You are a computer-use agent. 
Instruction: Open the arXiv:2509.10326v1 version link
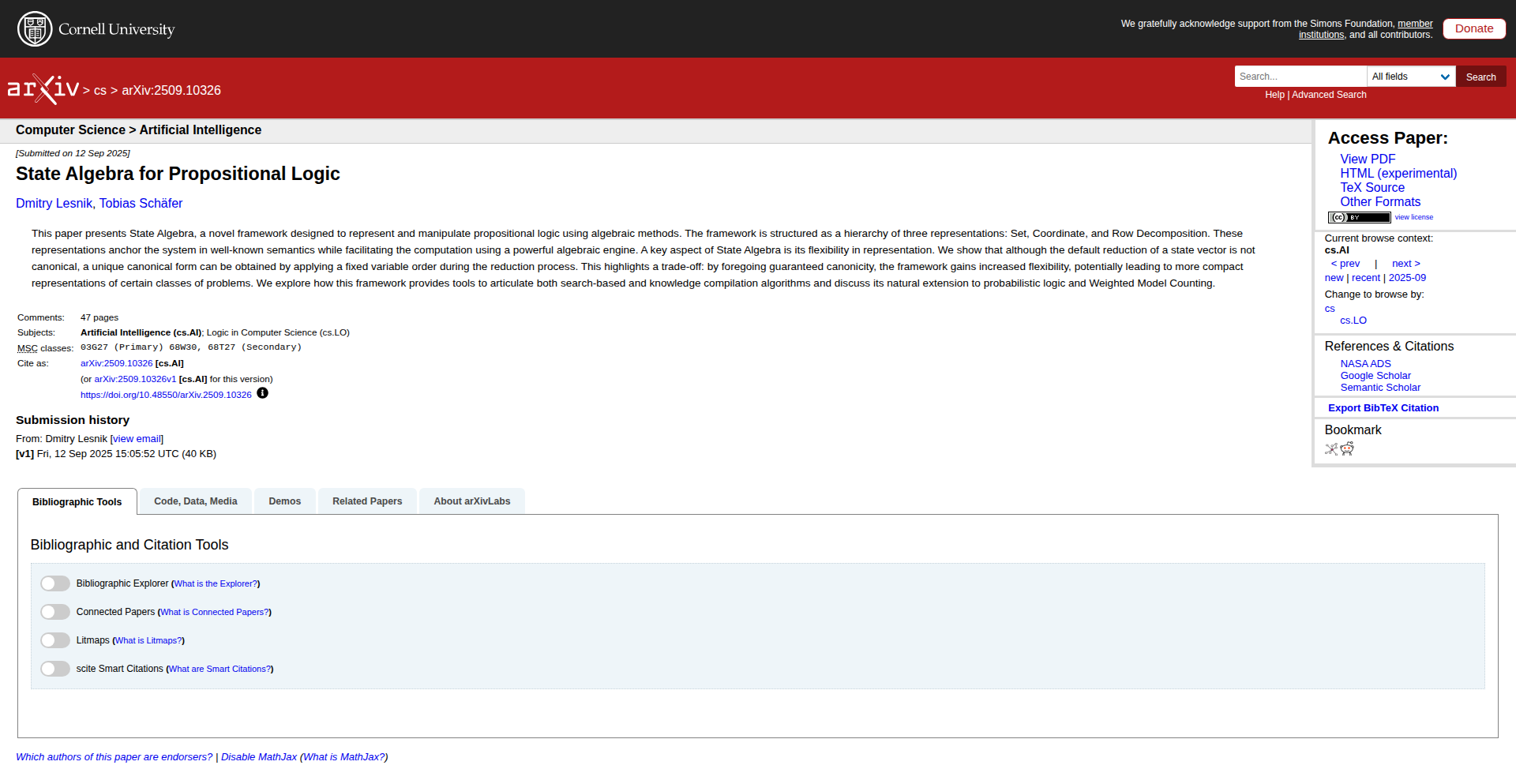(x=136, y=379)
